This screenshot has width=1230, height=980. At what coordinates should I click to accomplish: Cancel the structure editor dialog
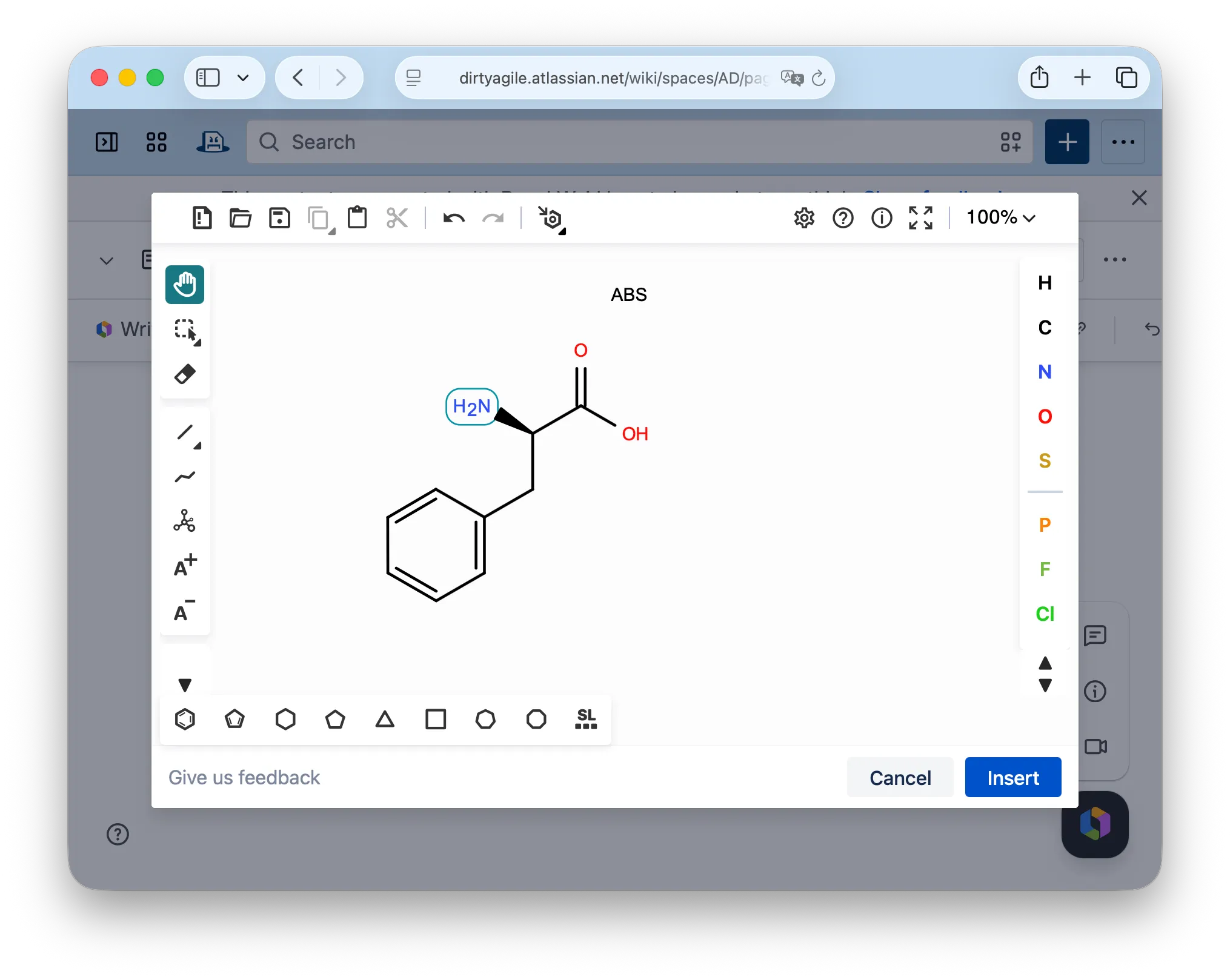[x=900, y=777]
